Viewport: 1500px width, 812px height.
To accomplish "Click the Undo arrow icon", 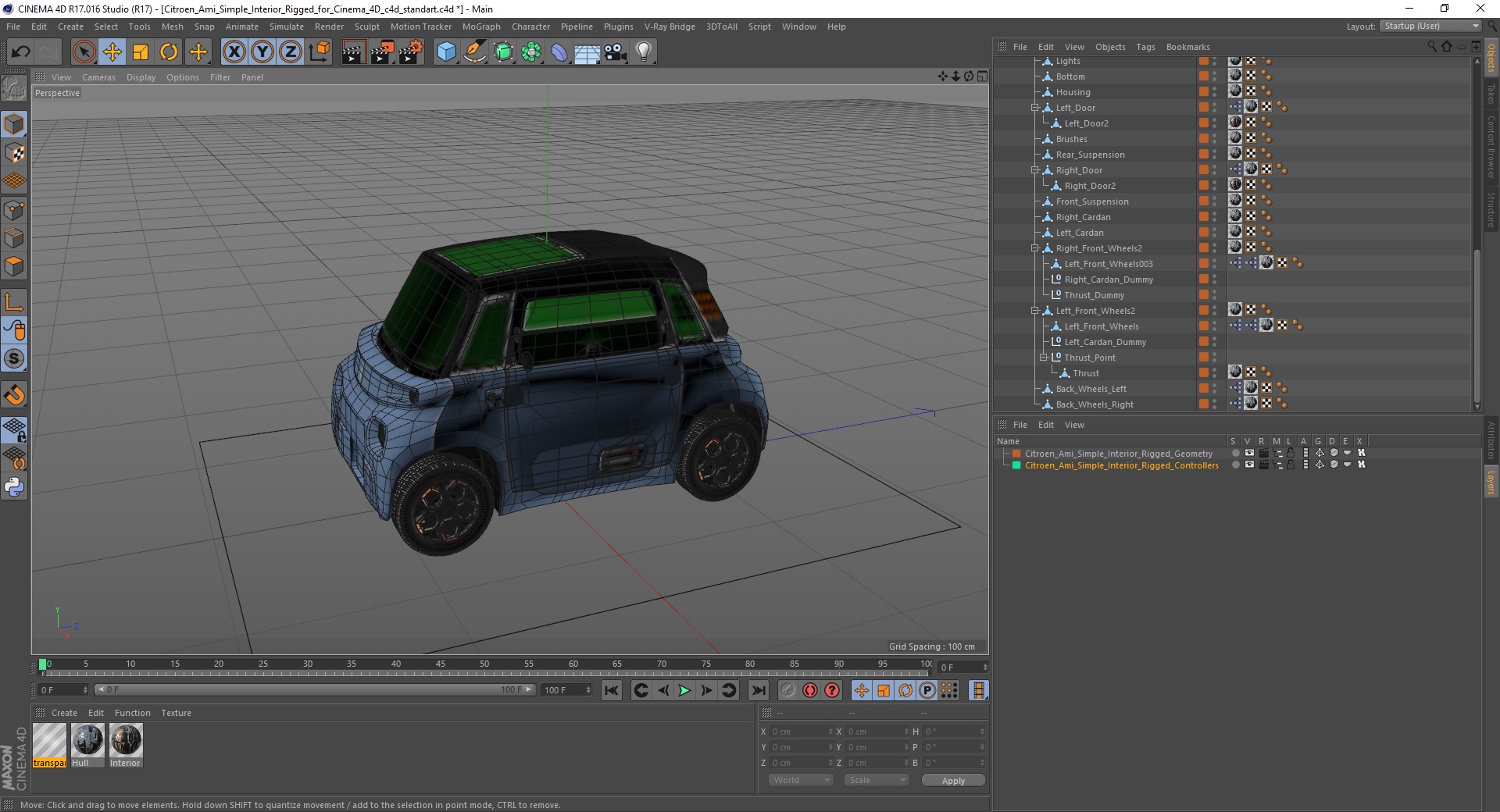I will 21,52.
